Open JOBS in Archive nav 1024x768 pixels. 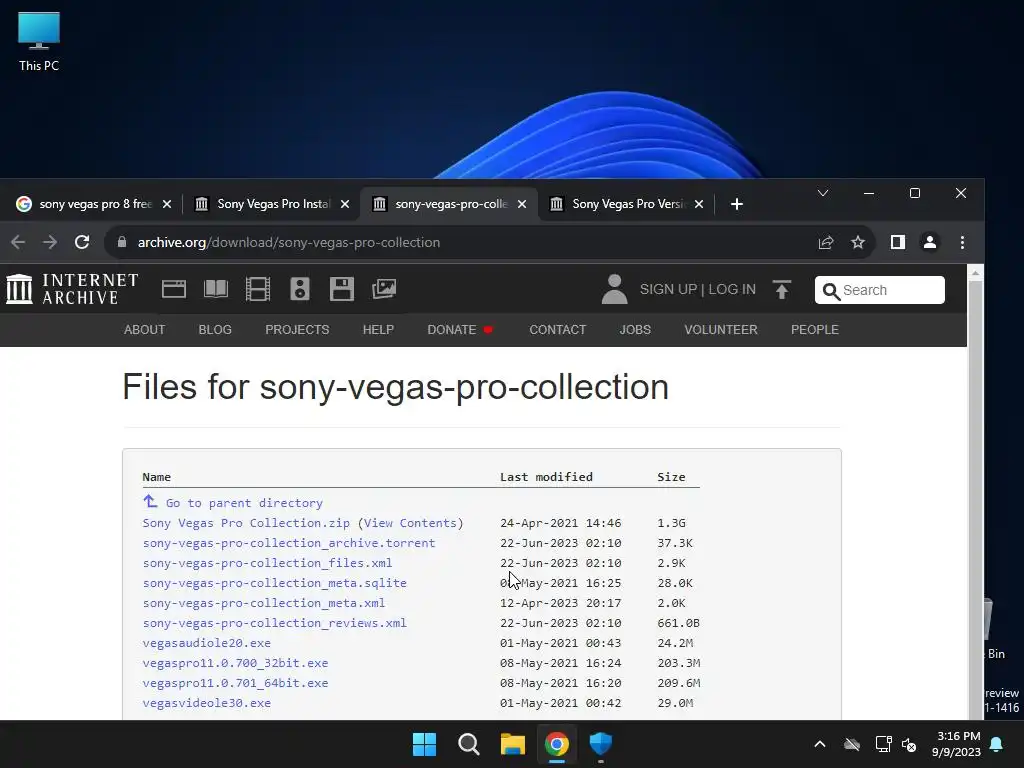coord(635,330)
